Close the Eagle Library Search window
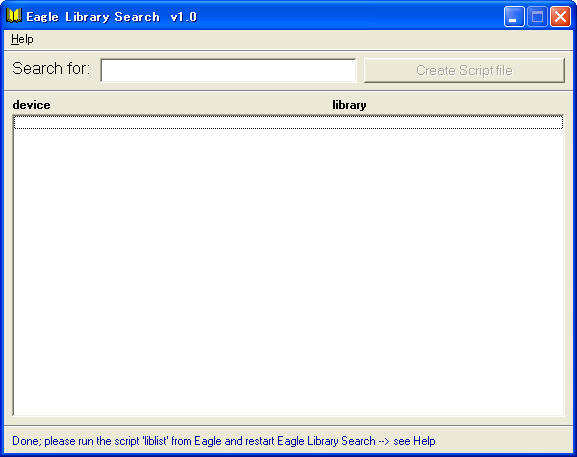This screenshot has width=577, height=457. [560, 17]
